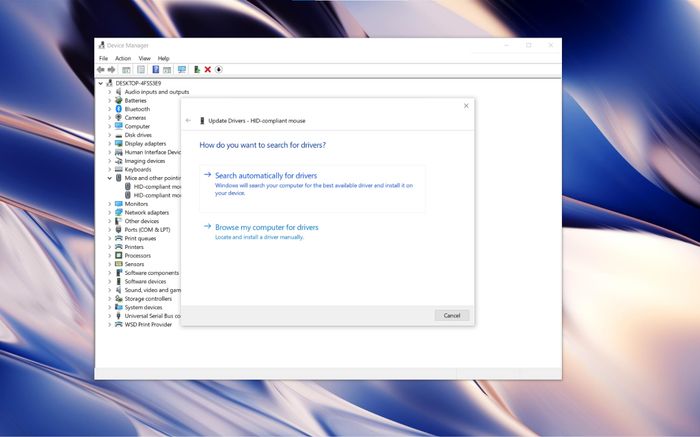Select the Print queues tree item
The width and height of the screenshot is (700, 437).
(x=140, y=238)
